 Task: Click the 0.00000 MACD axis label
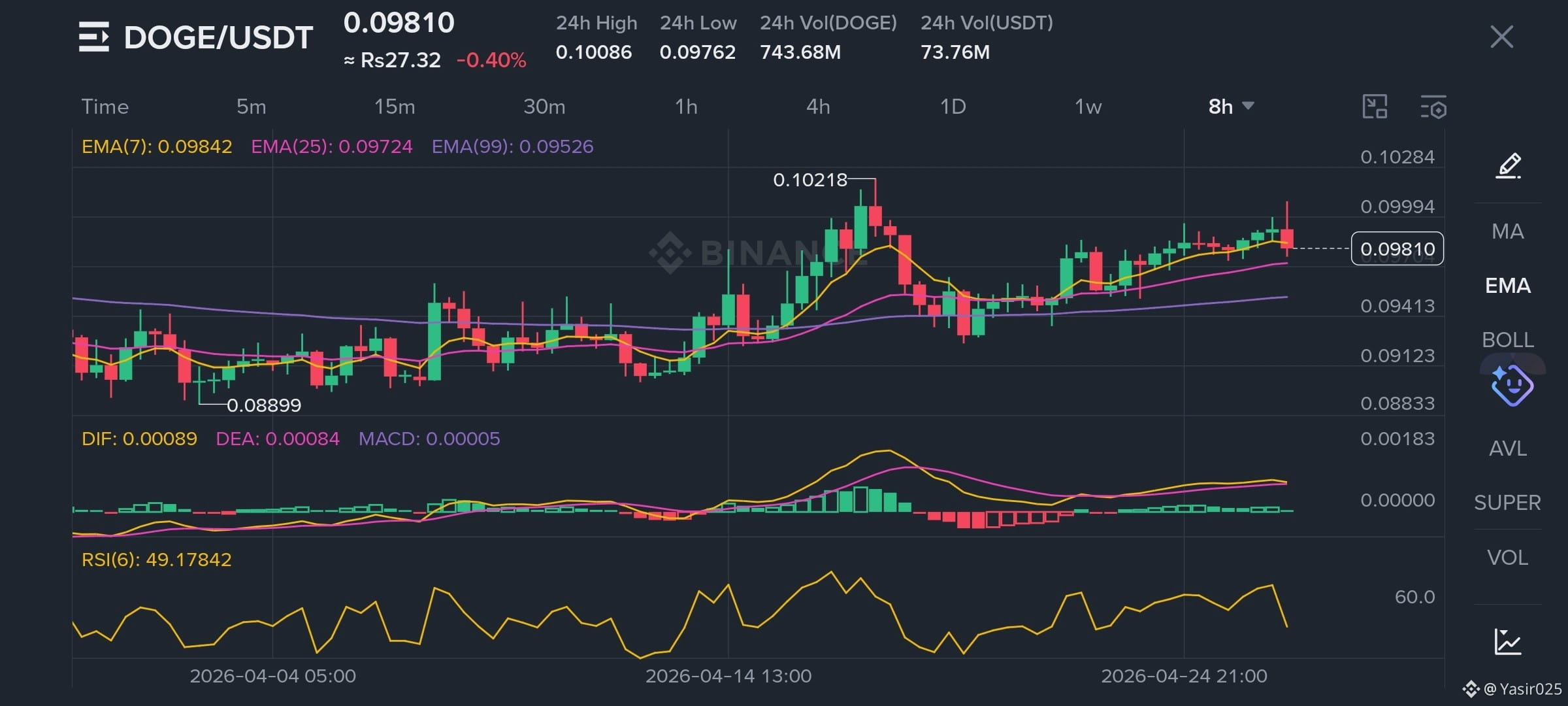pos(1397,501)
